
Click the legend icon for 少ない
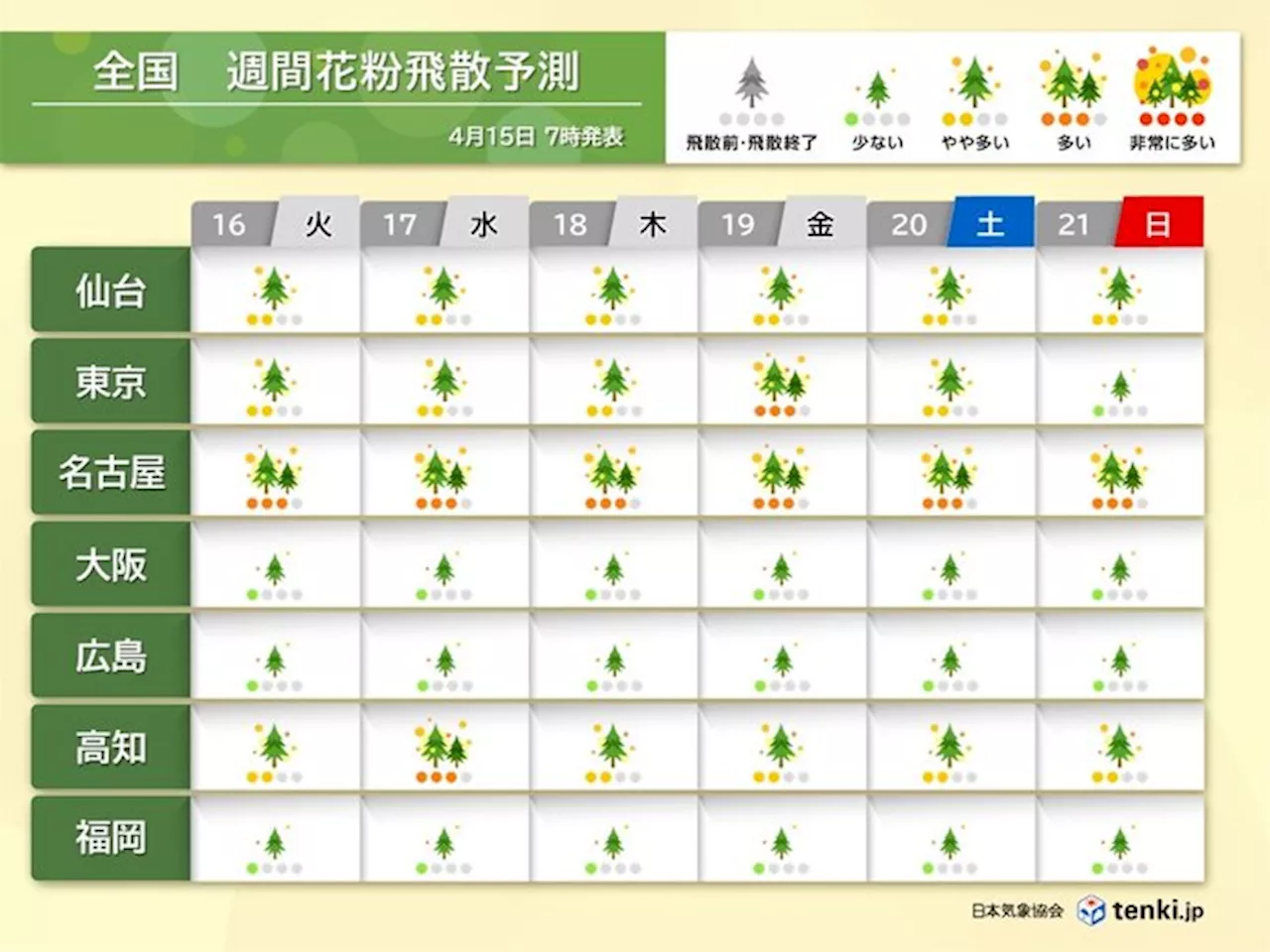[877, 97]
